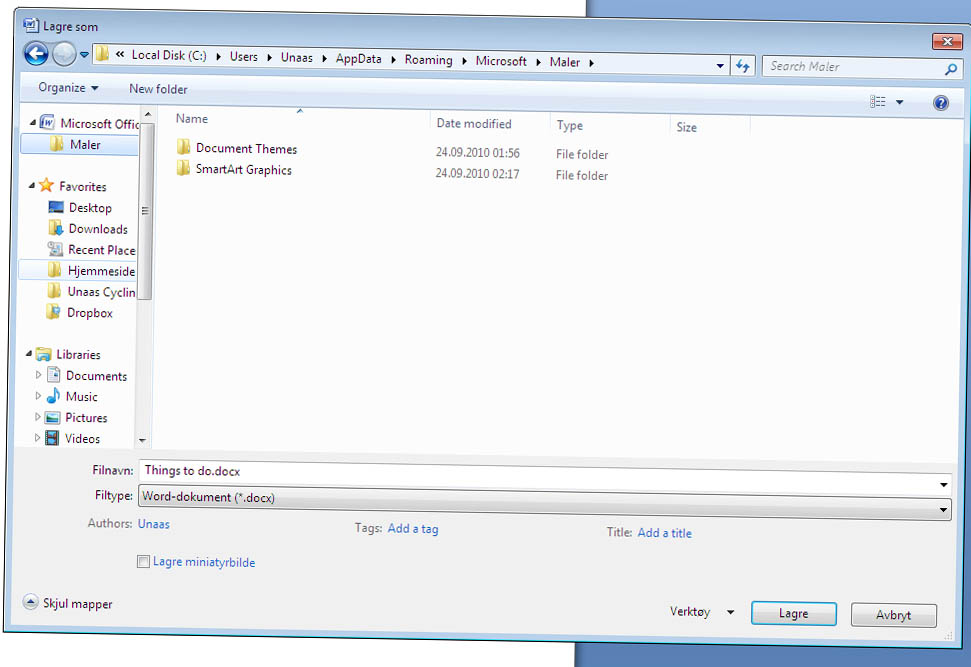
Task: Click the search magnifier icon
Action: tap(951, 69)
